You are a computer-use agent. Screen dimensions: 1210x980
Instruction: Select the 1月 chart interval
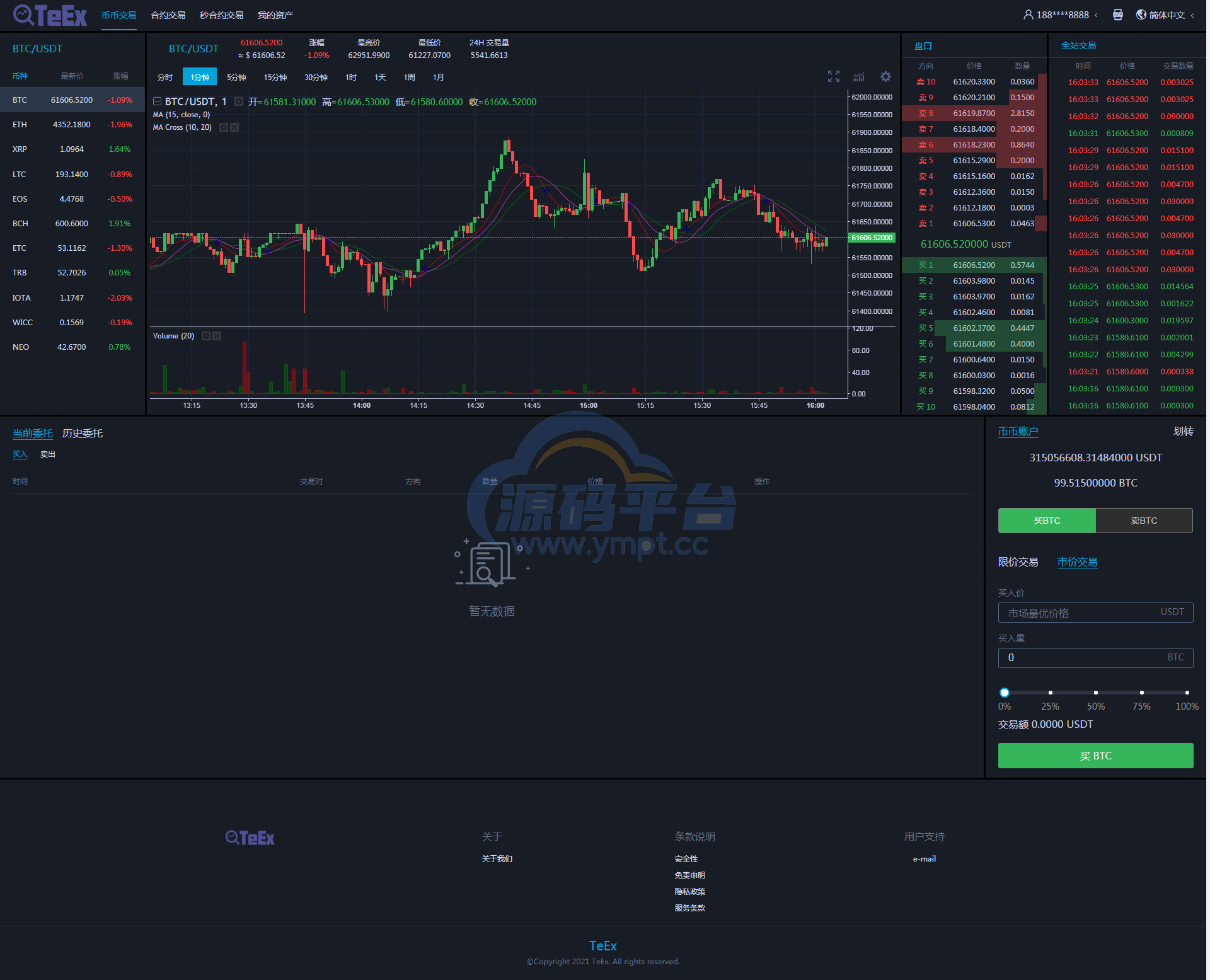coord(439,77)
